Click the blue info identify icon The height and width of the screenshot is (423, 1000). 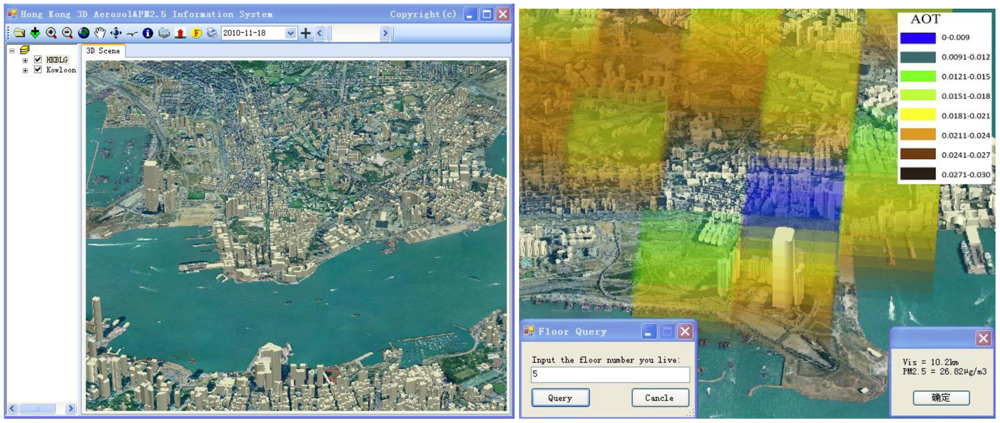click(148, 33)
